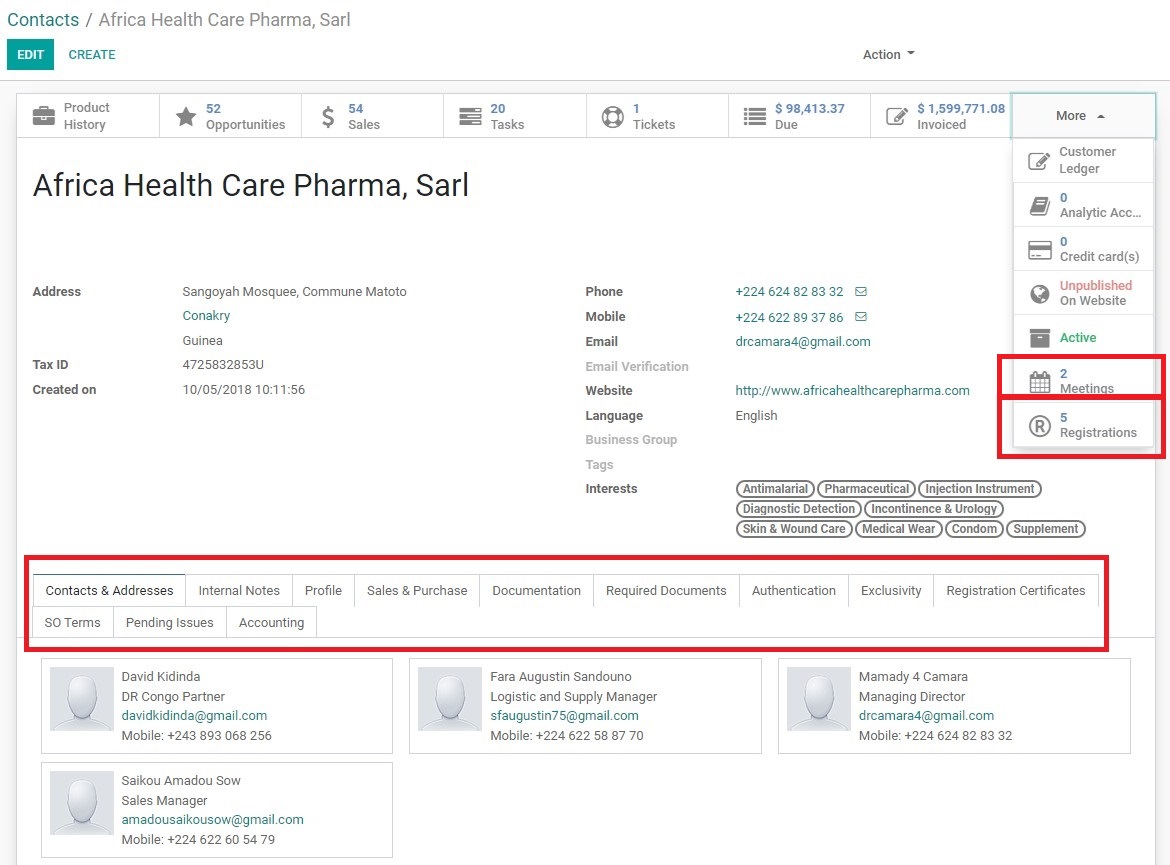Click the mobile number +224 622 89 37 86
Image resolution: width=1170 pixels, height=865 pixels.
coord(789,317)
